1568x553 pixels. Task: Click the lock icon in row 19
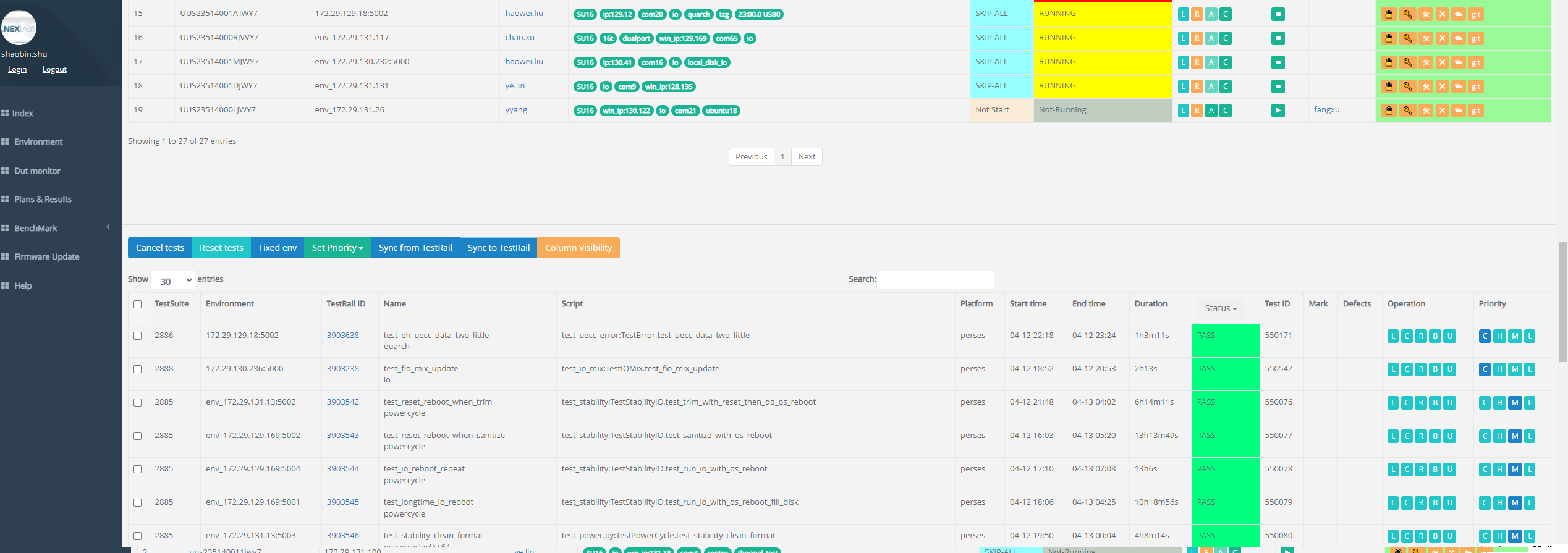(1389, 111)
